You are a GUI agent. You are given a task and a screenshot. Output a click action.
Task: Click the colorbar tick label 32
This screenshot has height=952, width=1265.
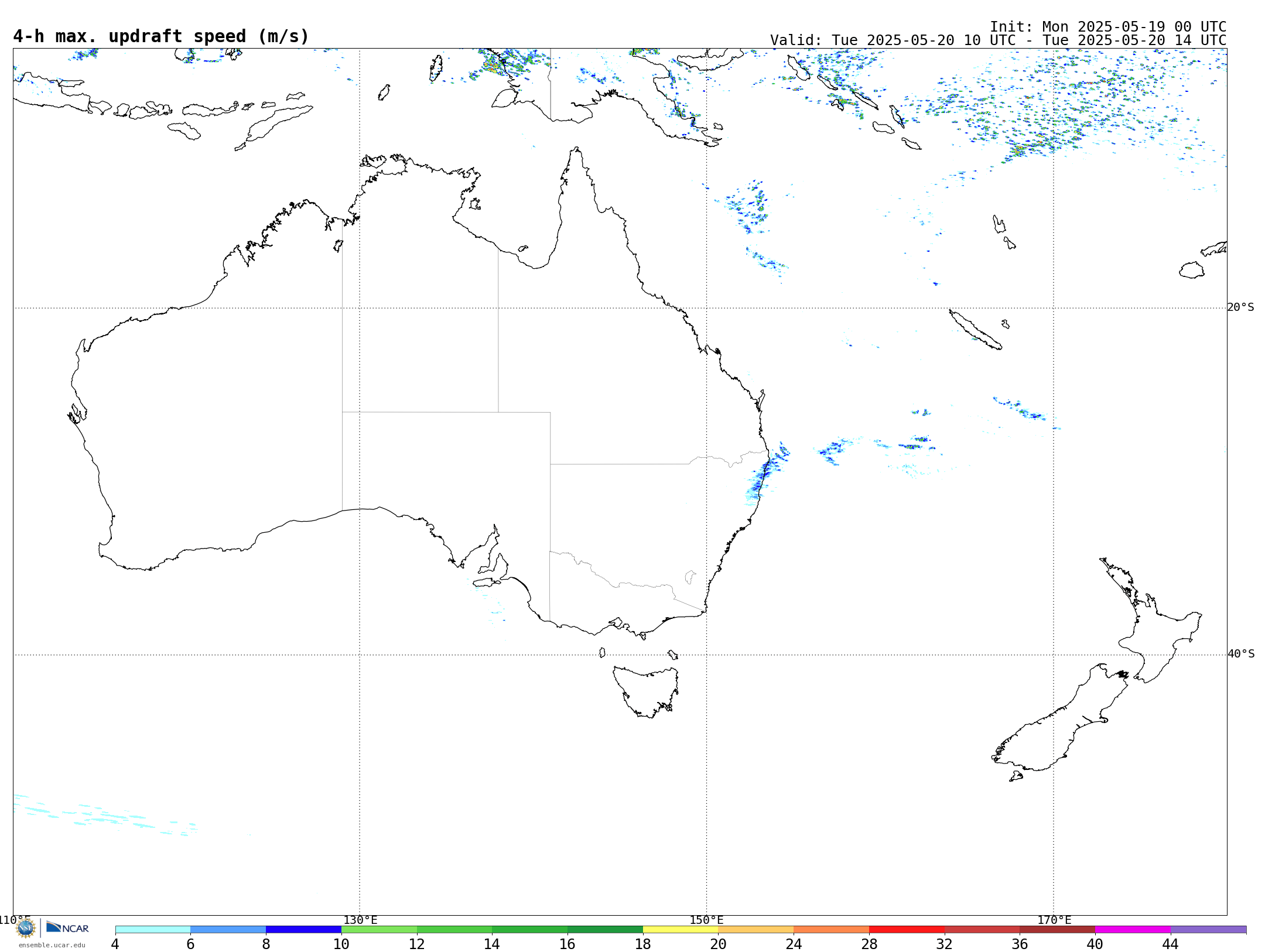[x=944, y=944]
